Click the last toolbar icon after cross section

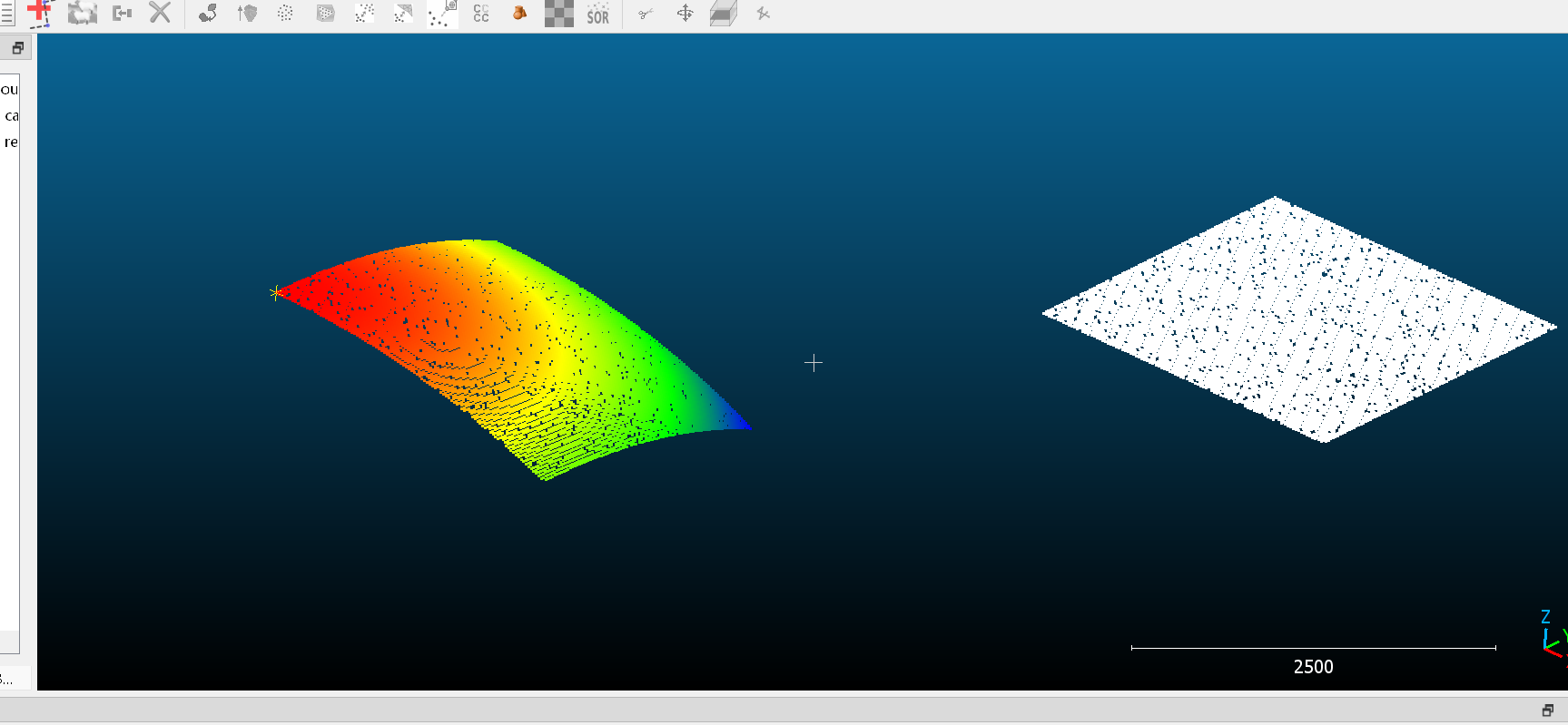pos(763,13)
